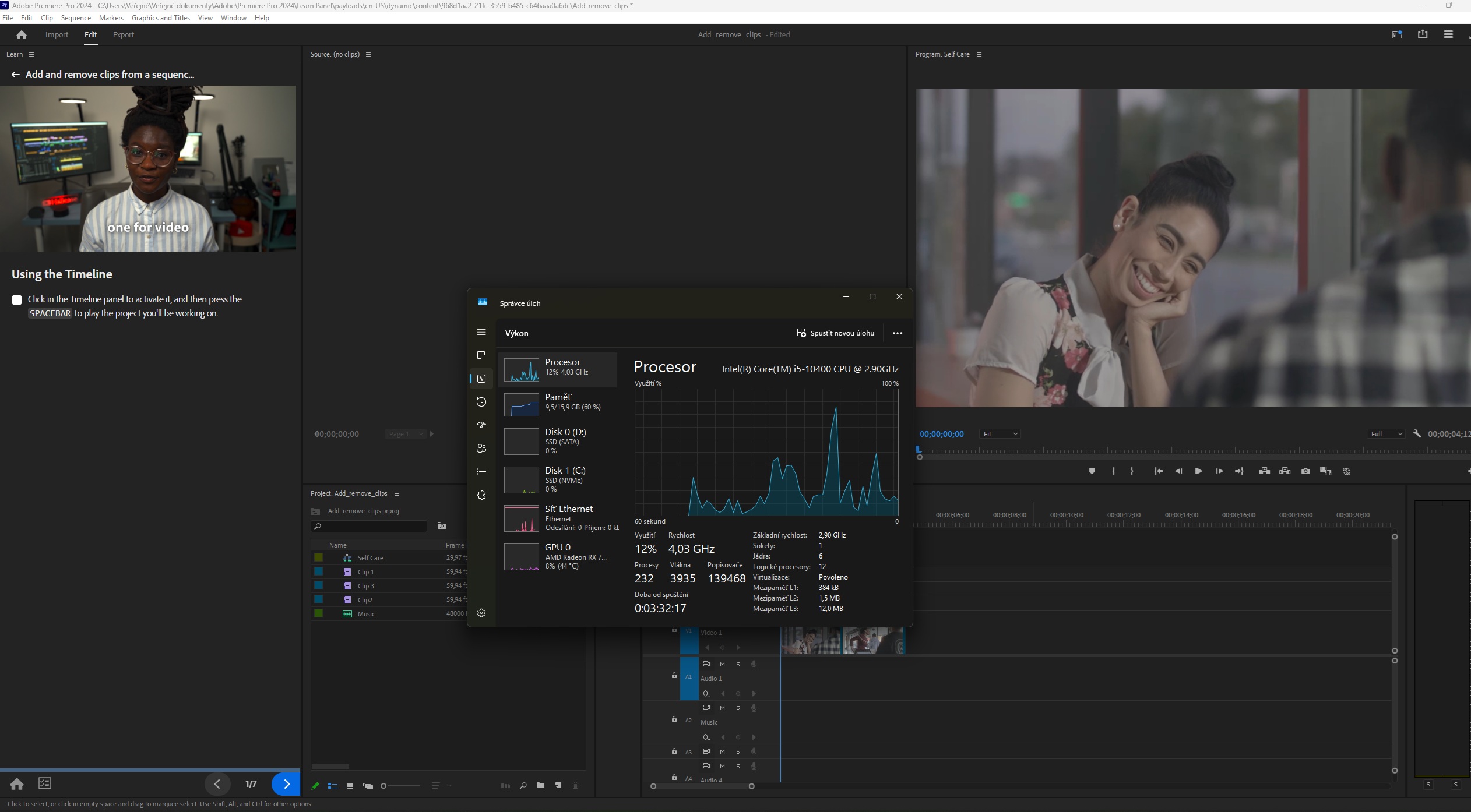Go to the next tutorial step

pos(286,784)
